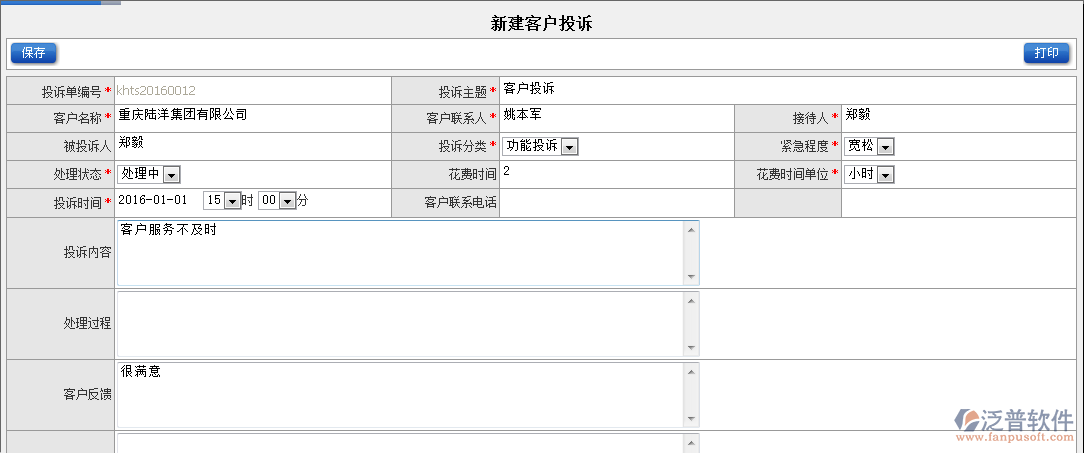Click the 花费时间 input field

tap(615, 174)
